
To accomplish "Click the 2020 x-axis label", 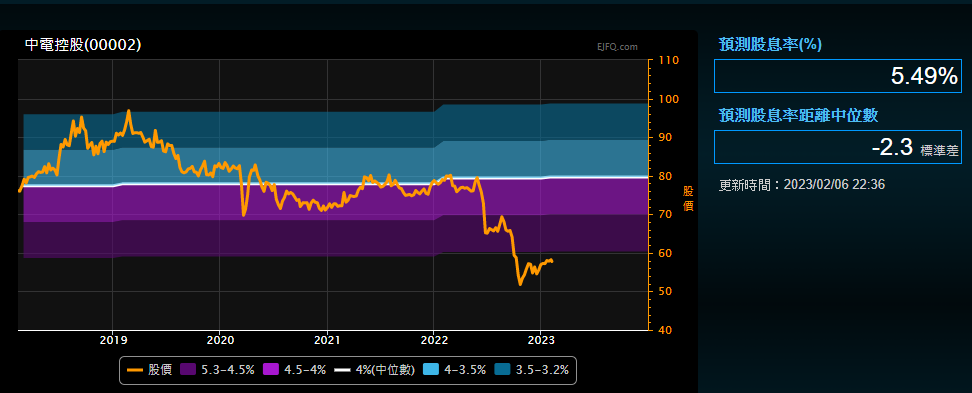I will (x=219, y=340).
